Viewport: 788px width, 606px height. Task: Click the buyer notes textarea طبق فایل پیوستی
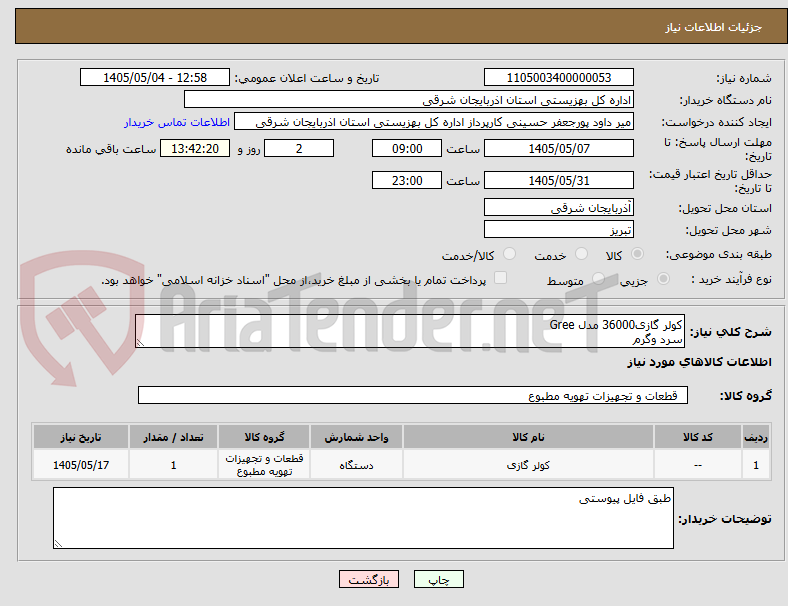coord(363,518)
